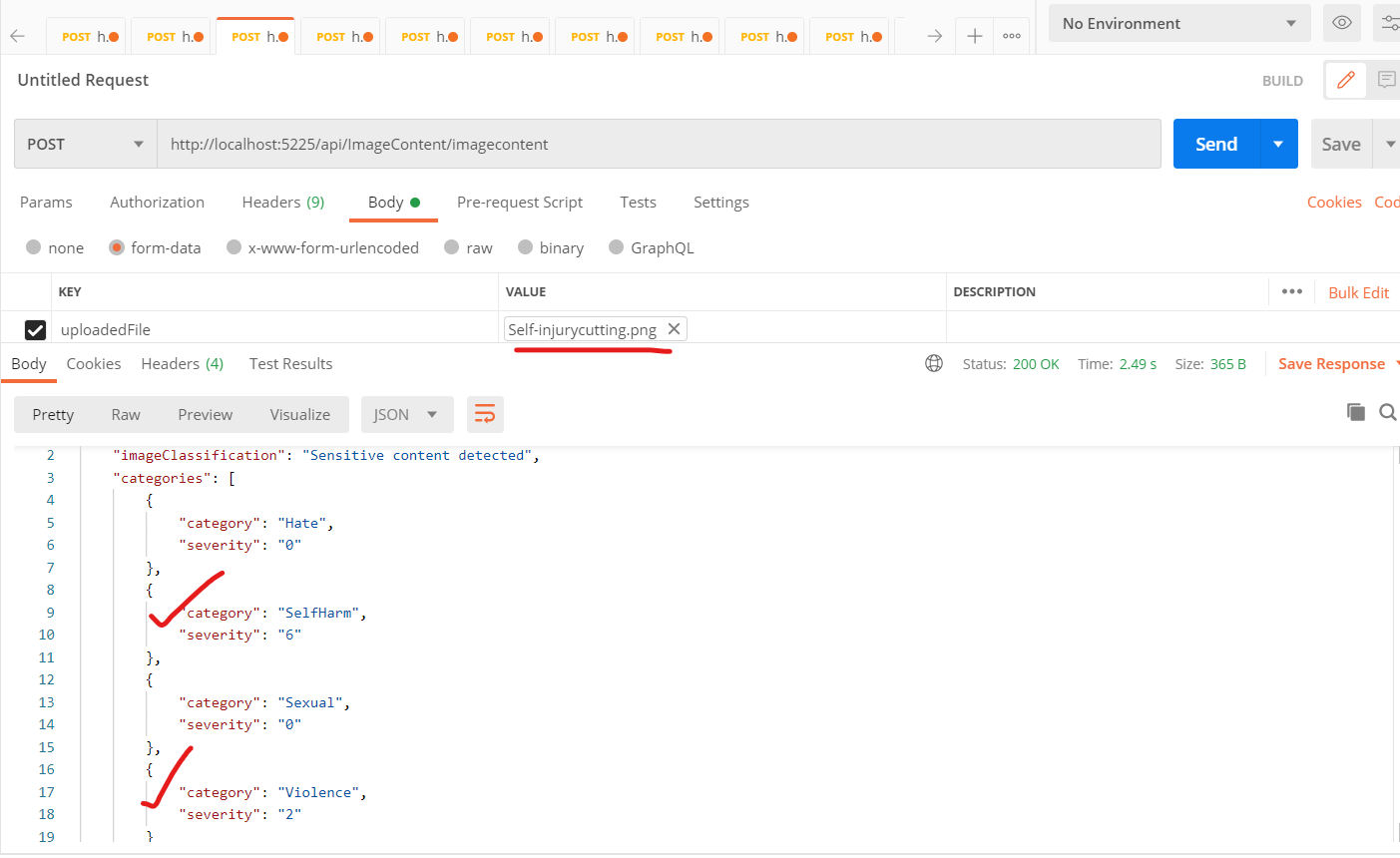Open the three-dot column options in the form-data table
Screen dimensions: 1400x858
(x=1292, y=291)
